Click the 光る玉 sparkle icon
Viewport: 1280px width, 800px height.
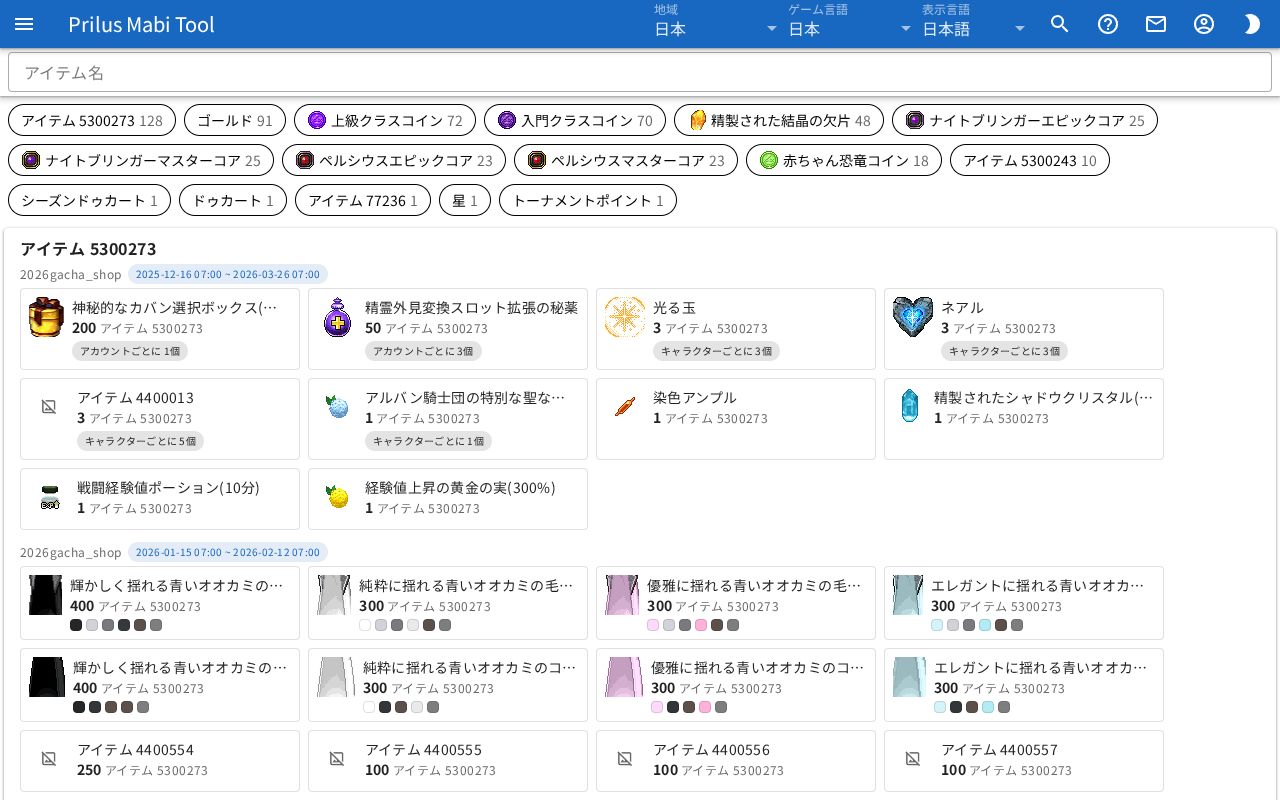625,317
